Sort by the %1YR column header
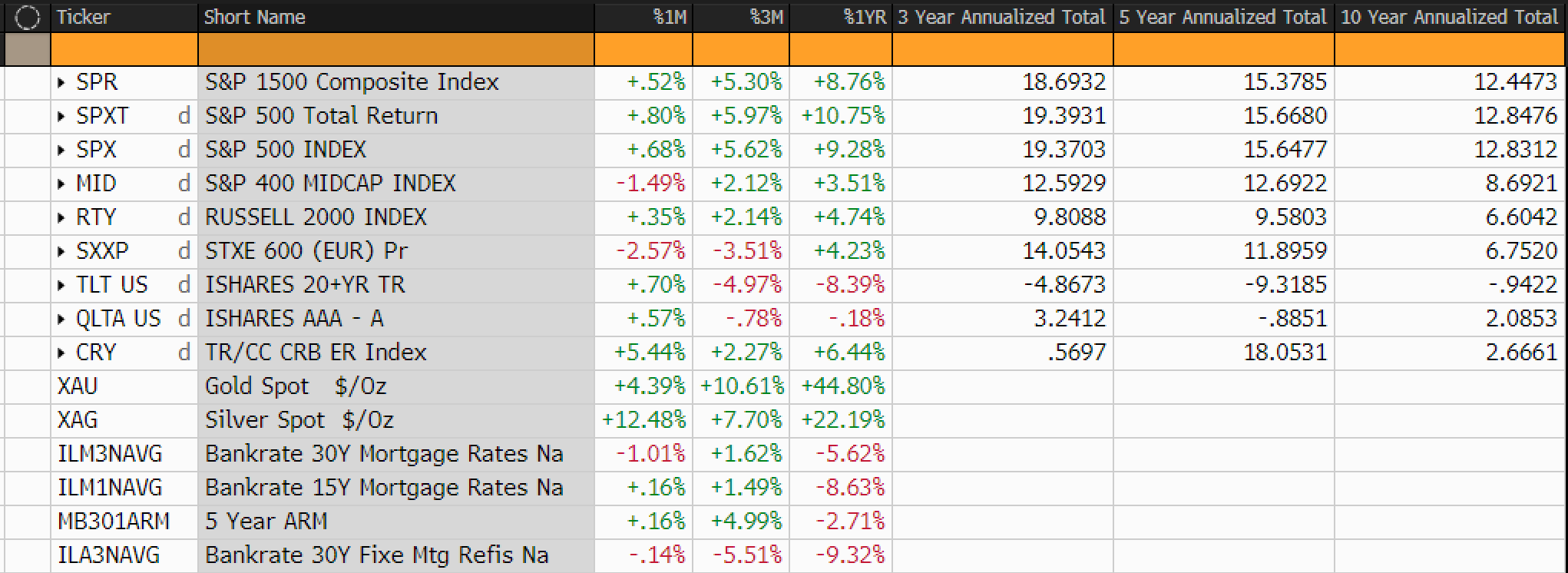Image resolution: width=1568 pixels, height=573 pixels. point(841,17)
